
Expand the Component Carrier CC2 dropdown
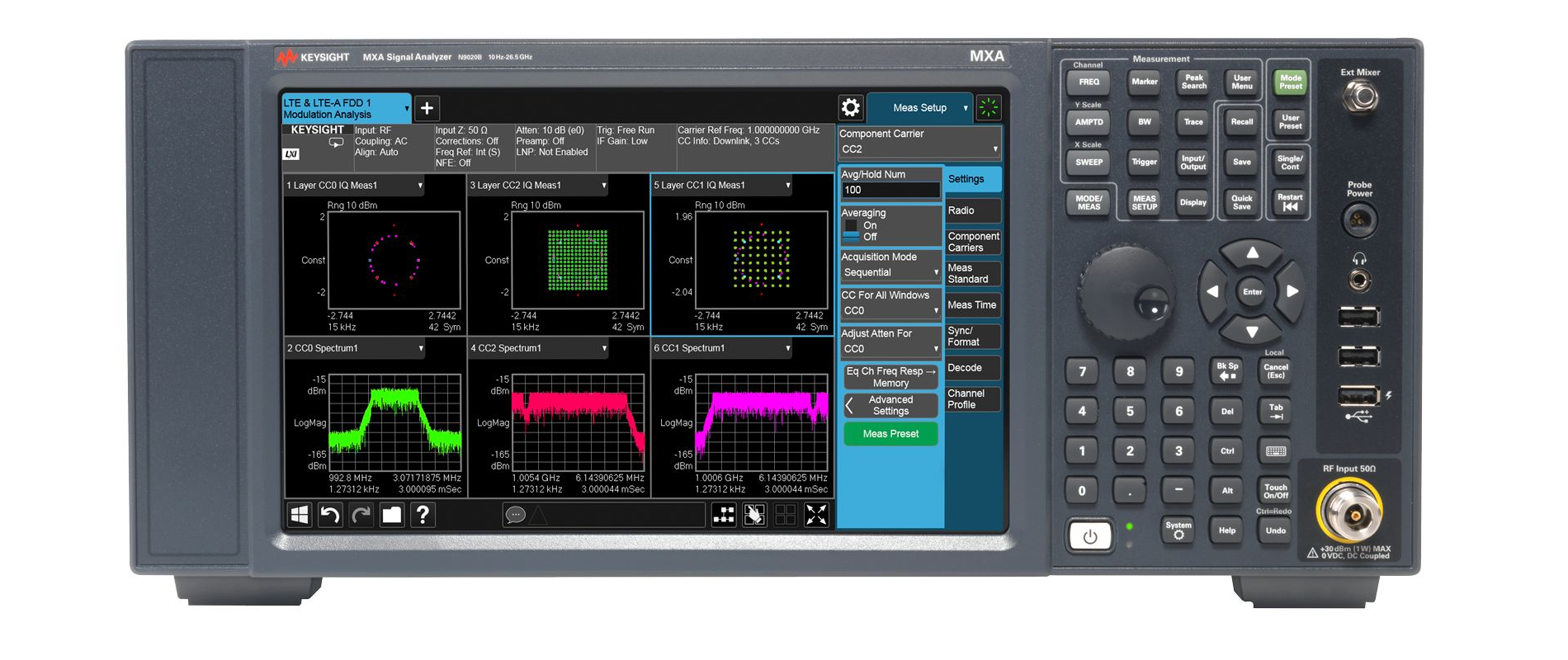click(x=919, y=149)
